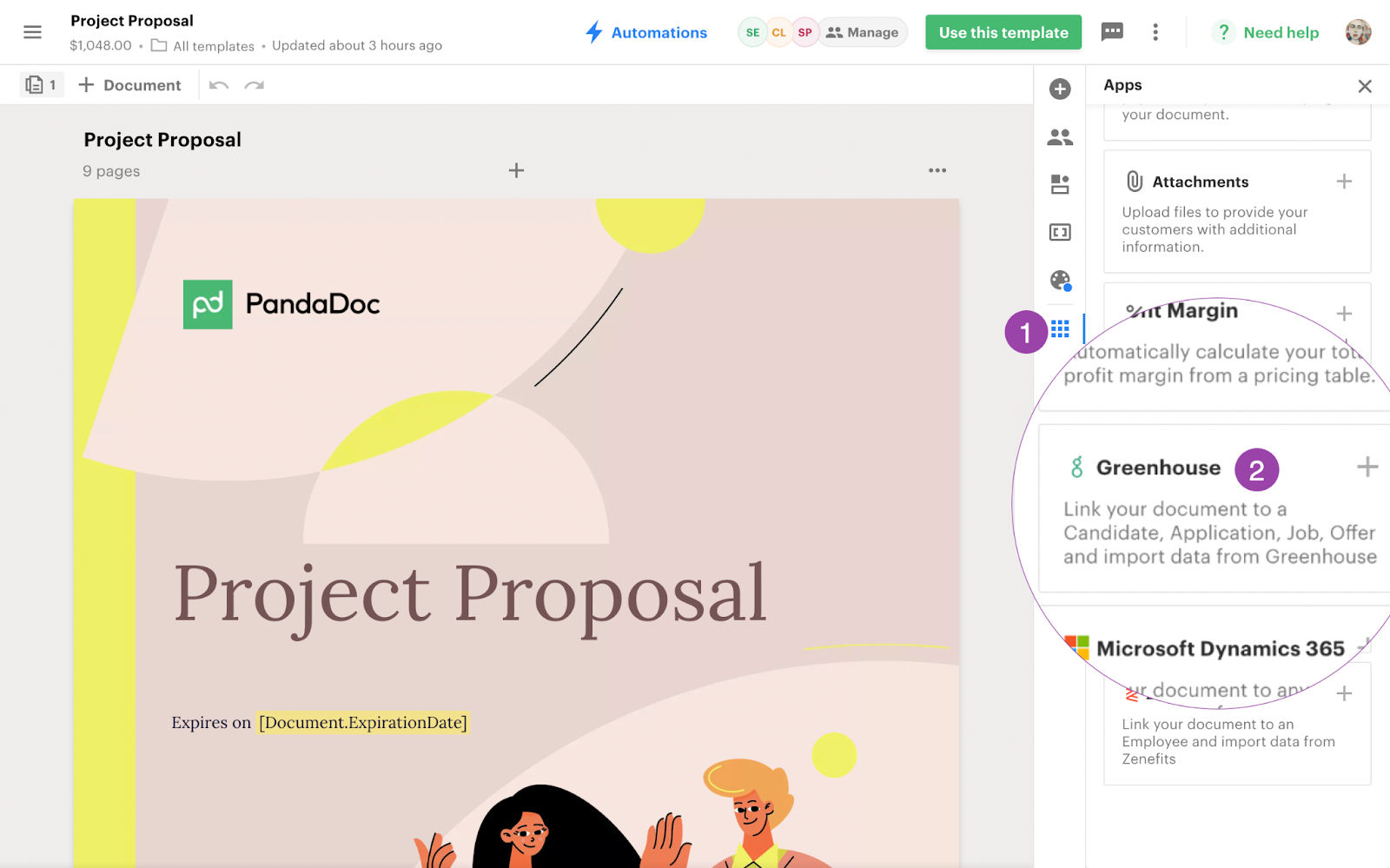Screen dimensions: 1390x868
Task: Open the comments chat icon
Action: point(1112,32)
